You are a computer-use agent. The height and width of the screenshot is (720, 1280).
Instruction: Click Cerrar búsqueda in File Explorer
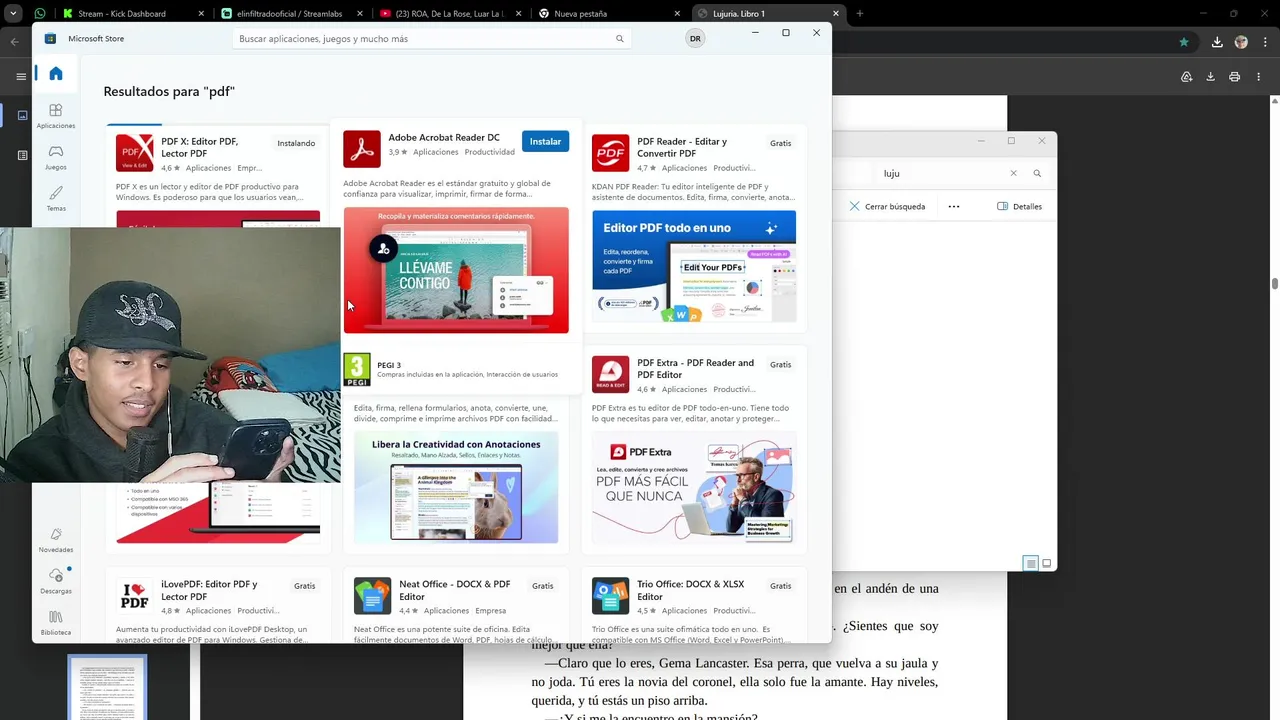click(887, 206)
